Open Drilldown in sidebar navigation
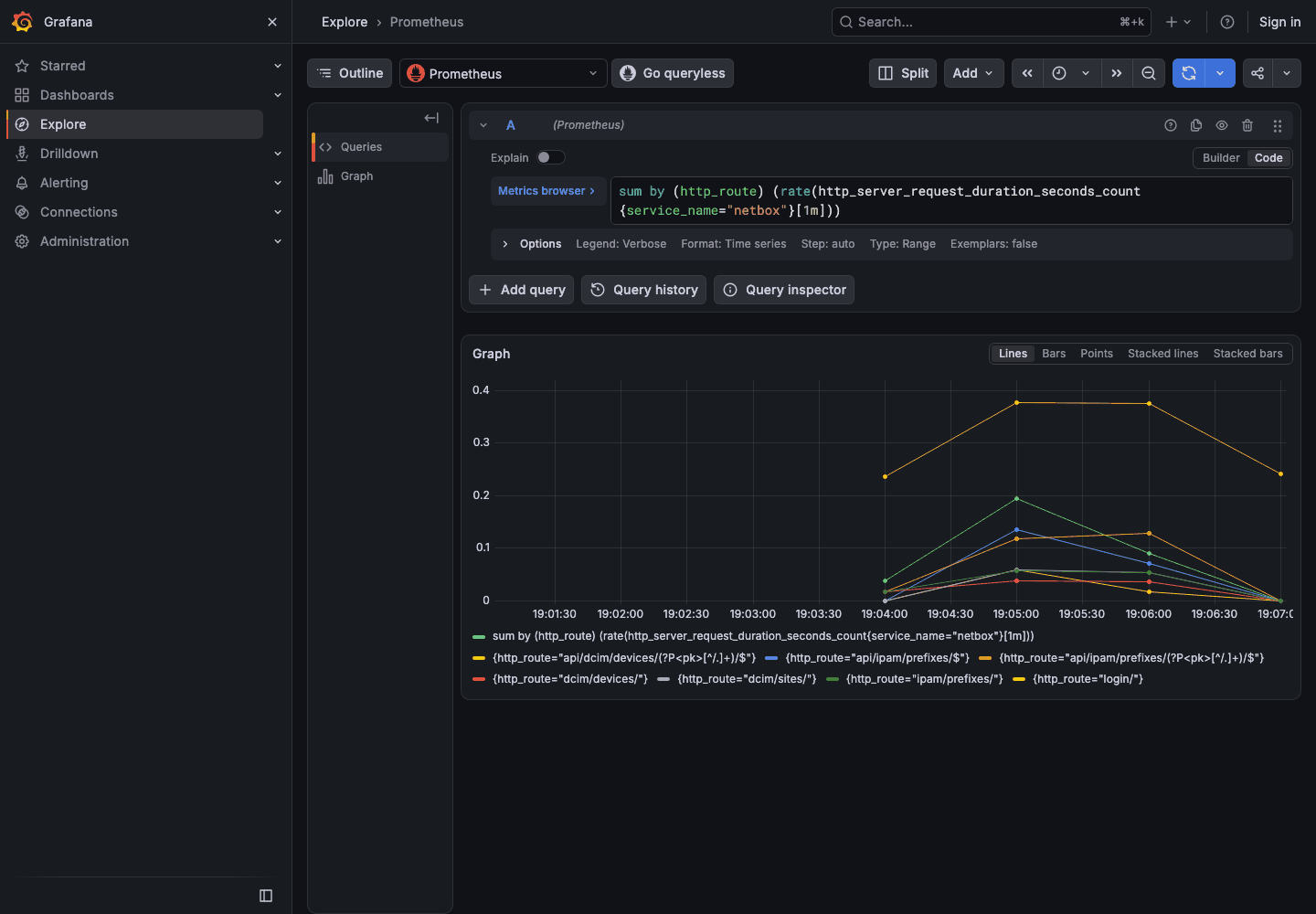1316x914 pixels. click(x=69, y=154)
